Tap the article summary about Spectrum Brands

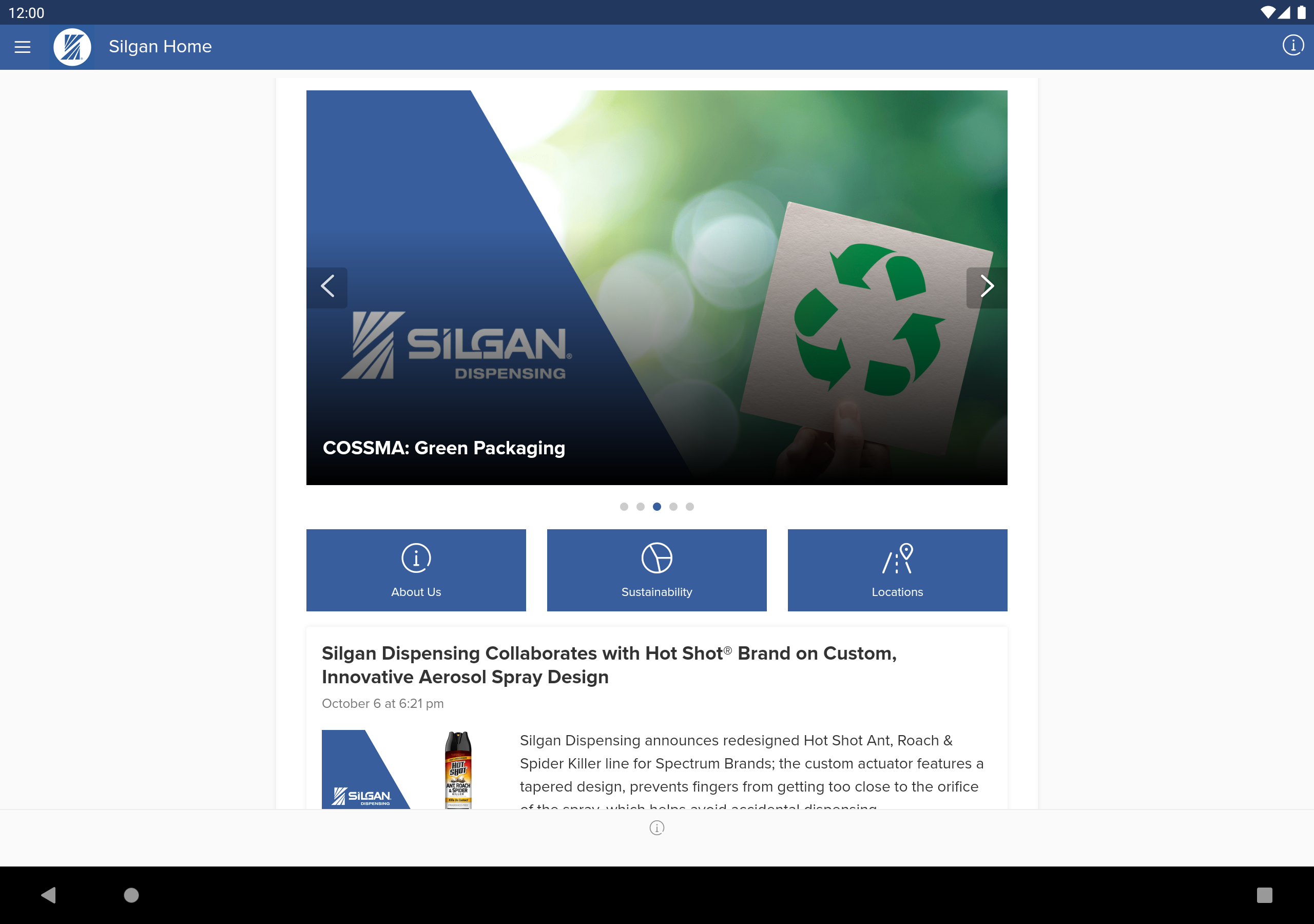[751, 769]
